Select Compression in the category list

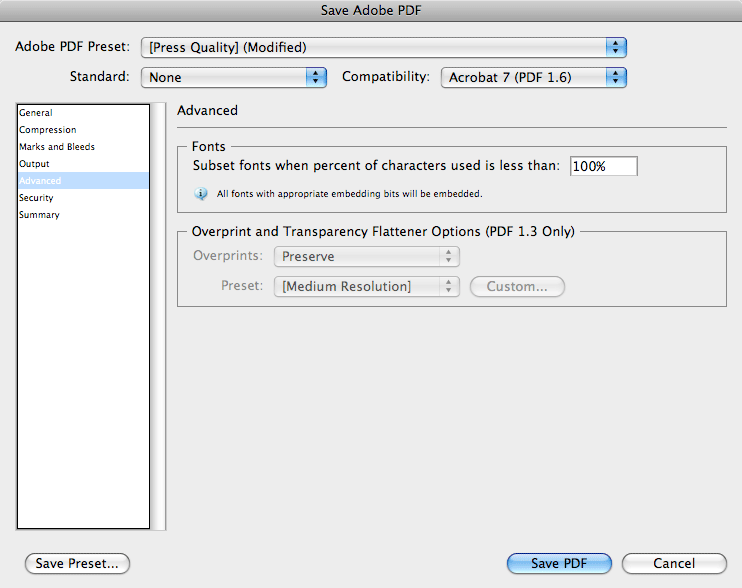coord(83,130)
